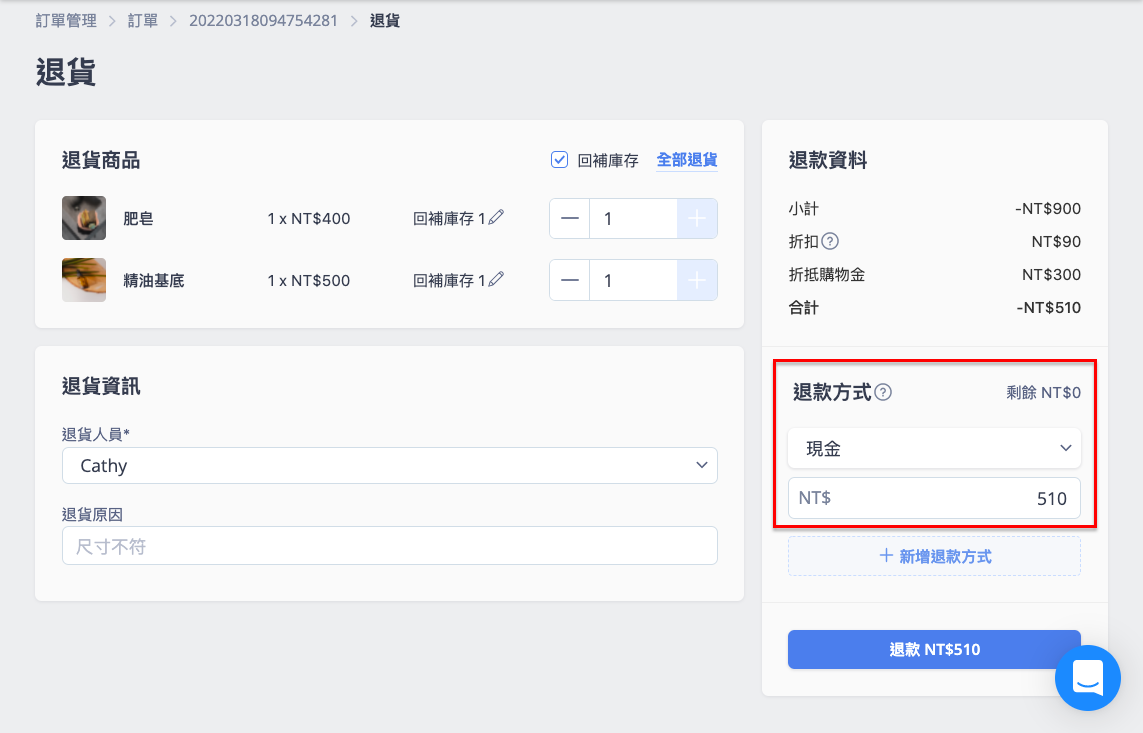Open help icon next to 退款方式
Viewport: 1143px width, 733px height.
click(x=883, y=392)
